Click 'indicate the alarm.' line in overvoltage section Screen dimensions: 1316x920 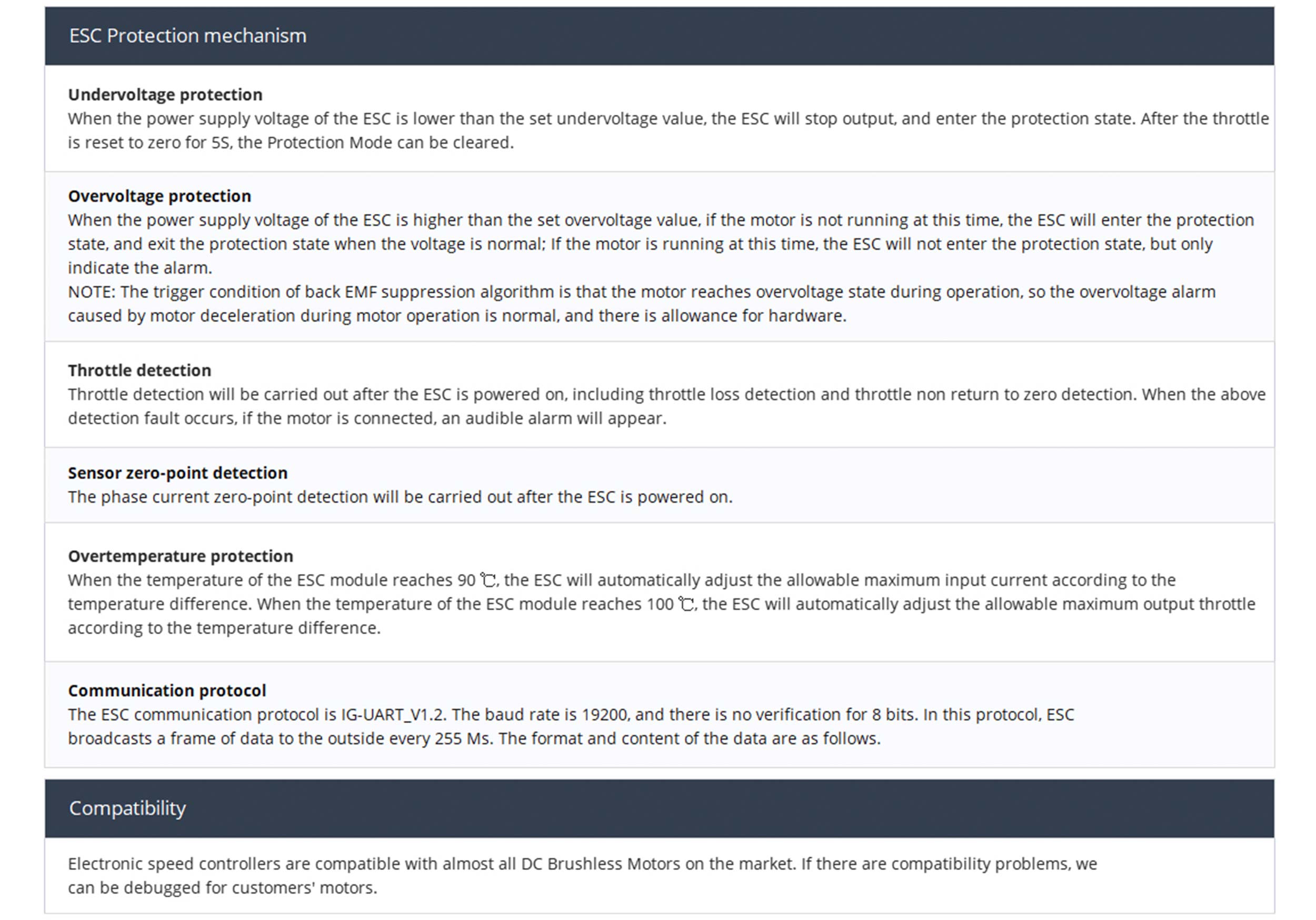[140, 269]
